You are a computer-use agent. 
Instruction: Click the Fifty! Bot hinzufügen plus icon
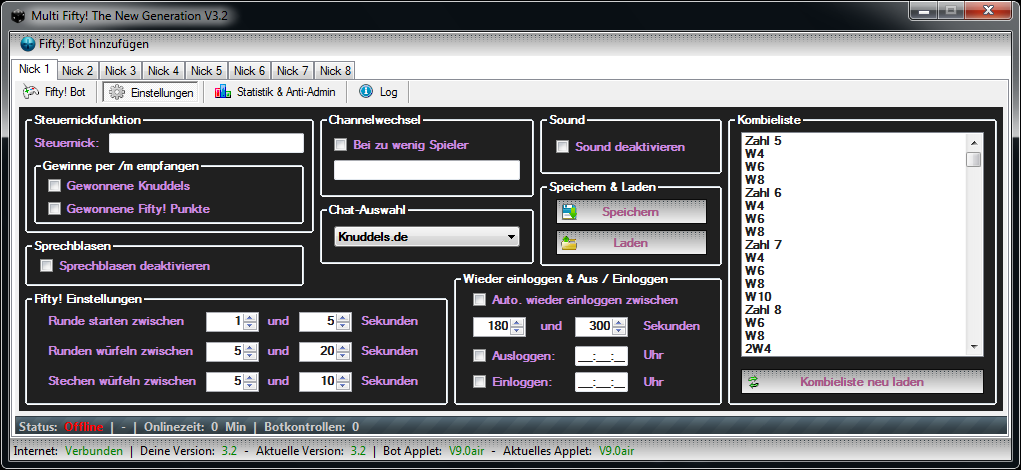27,44
